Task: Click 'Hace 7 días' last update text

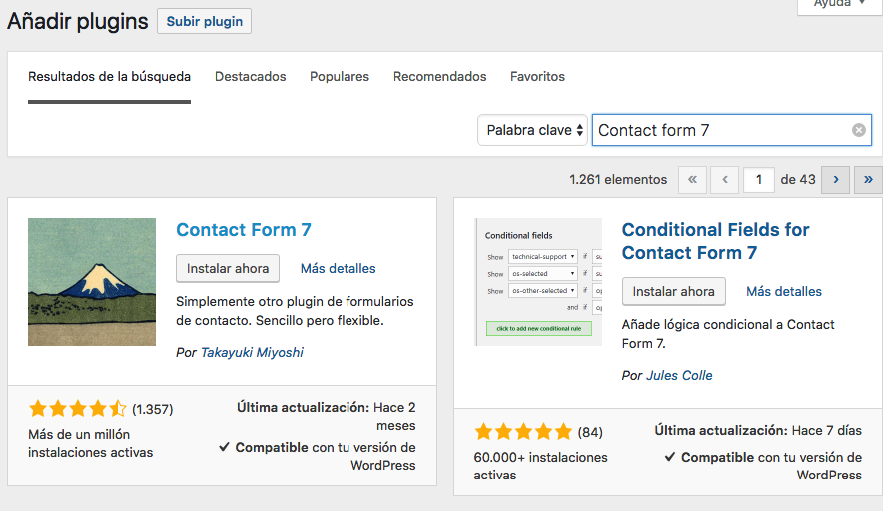Action: coord(827,430)
